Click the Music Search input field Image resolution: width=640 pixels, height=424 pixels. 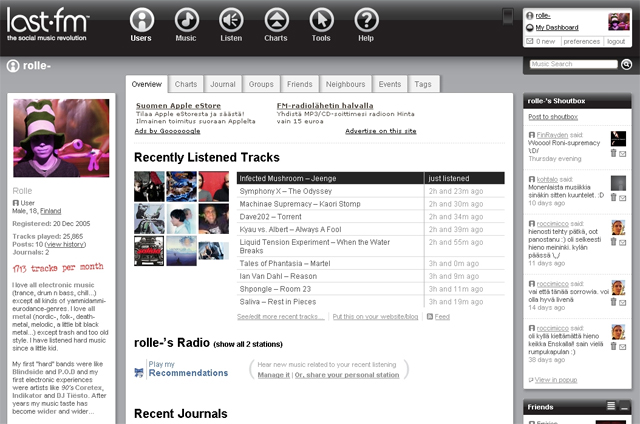[x=573, y=64]
